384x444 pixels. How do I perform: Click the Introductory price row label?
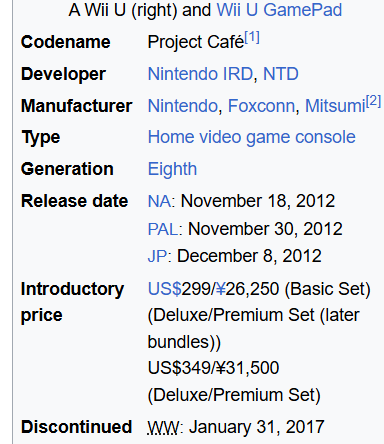point(72,302)
